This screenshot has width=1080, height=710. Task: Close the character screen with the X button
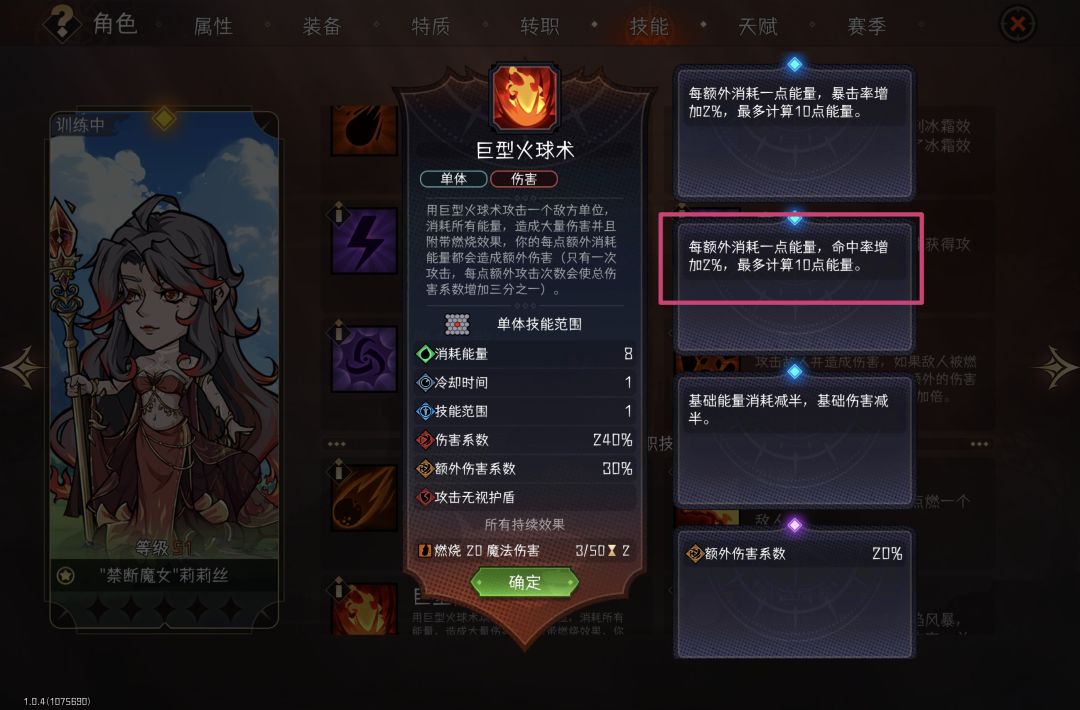click(1017, 24)
